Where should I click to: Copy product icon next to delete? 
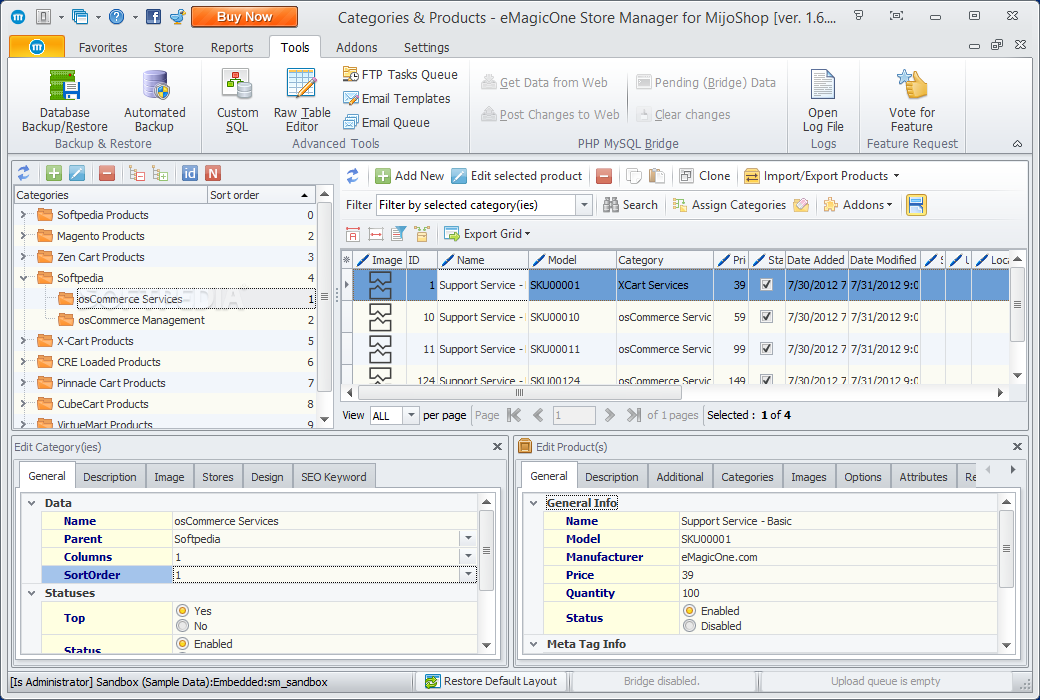(634, 176)
